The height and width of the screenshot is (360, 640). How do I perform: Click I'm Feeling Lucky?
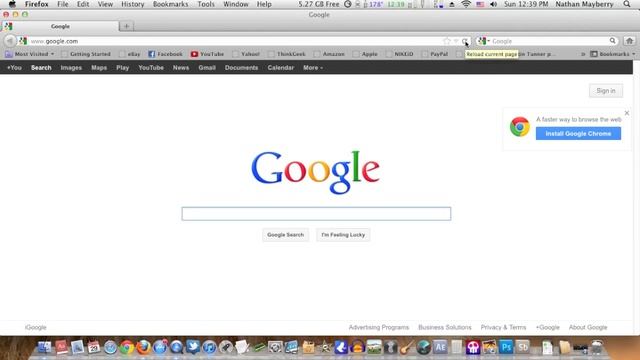point(343,235)
